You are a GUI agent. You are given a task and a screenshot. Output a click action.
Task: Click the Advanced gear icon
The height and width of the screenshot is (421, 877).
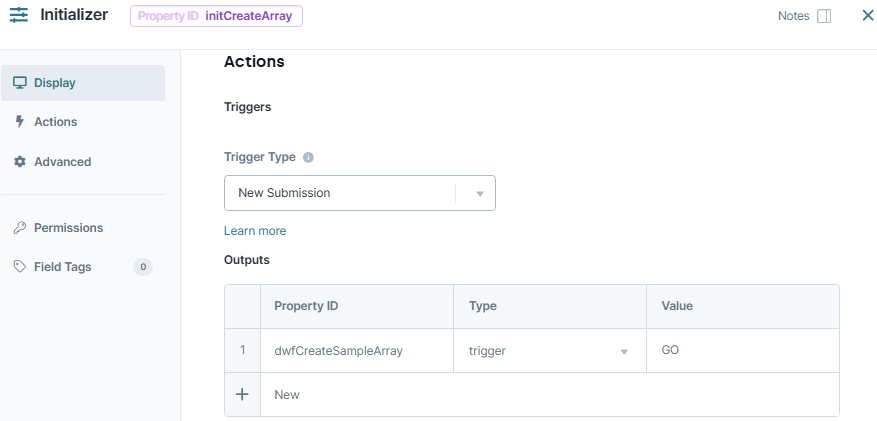19,162
